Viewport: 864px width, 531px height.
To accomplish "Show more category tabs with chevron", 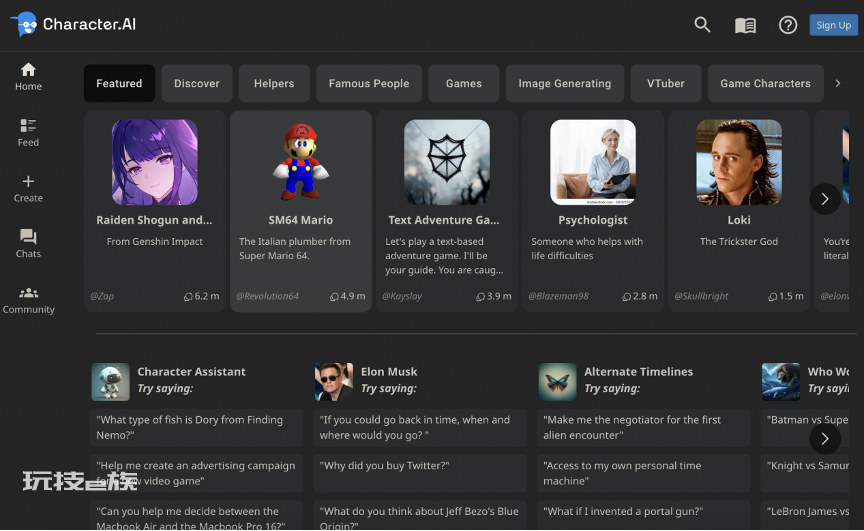I will click(x=838, y=83).
